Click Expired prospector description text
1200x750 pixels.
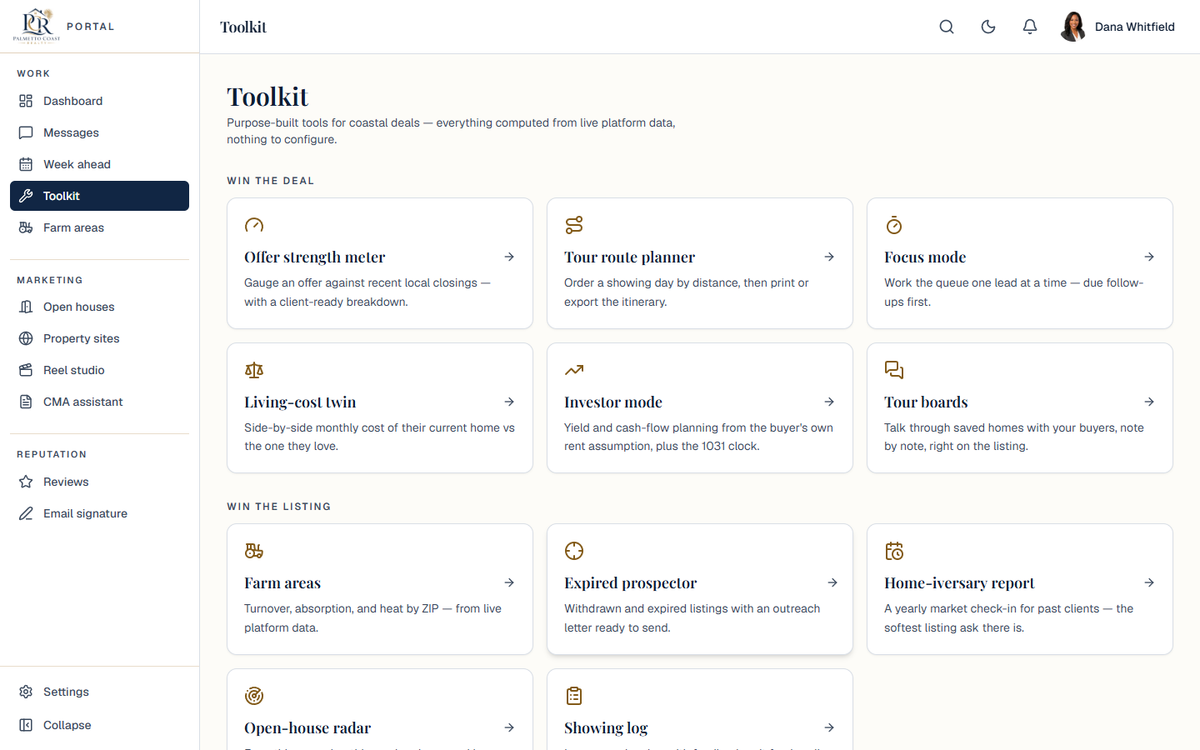pos(692,618)
